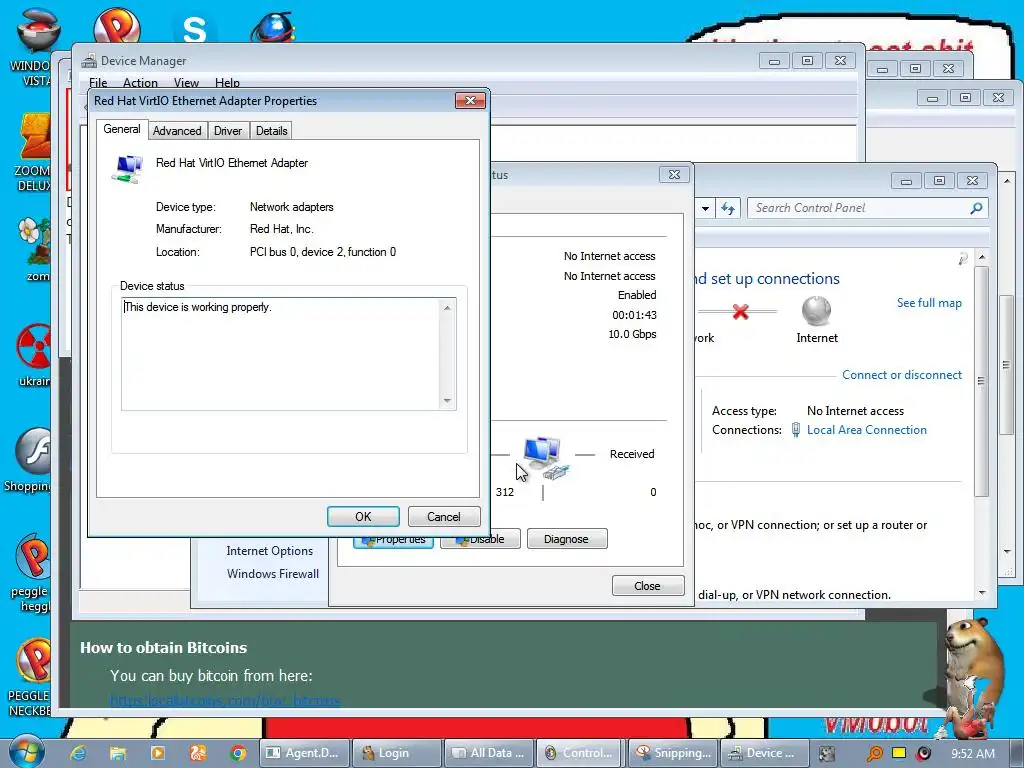Expand the Control Panel address bar dropdown
This screenshot has width=1024, height=768.
click(705, 209)
